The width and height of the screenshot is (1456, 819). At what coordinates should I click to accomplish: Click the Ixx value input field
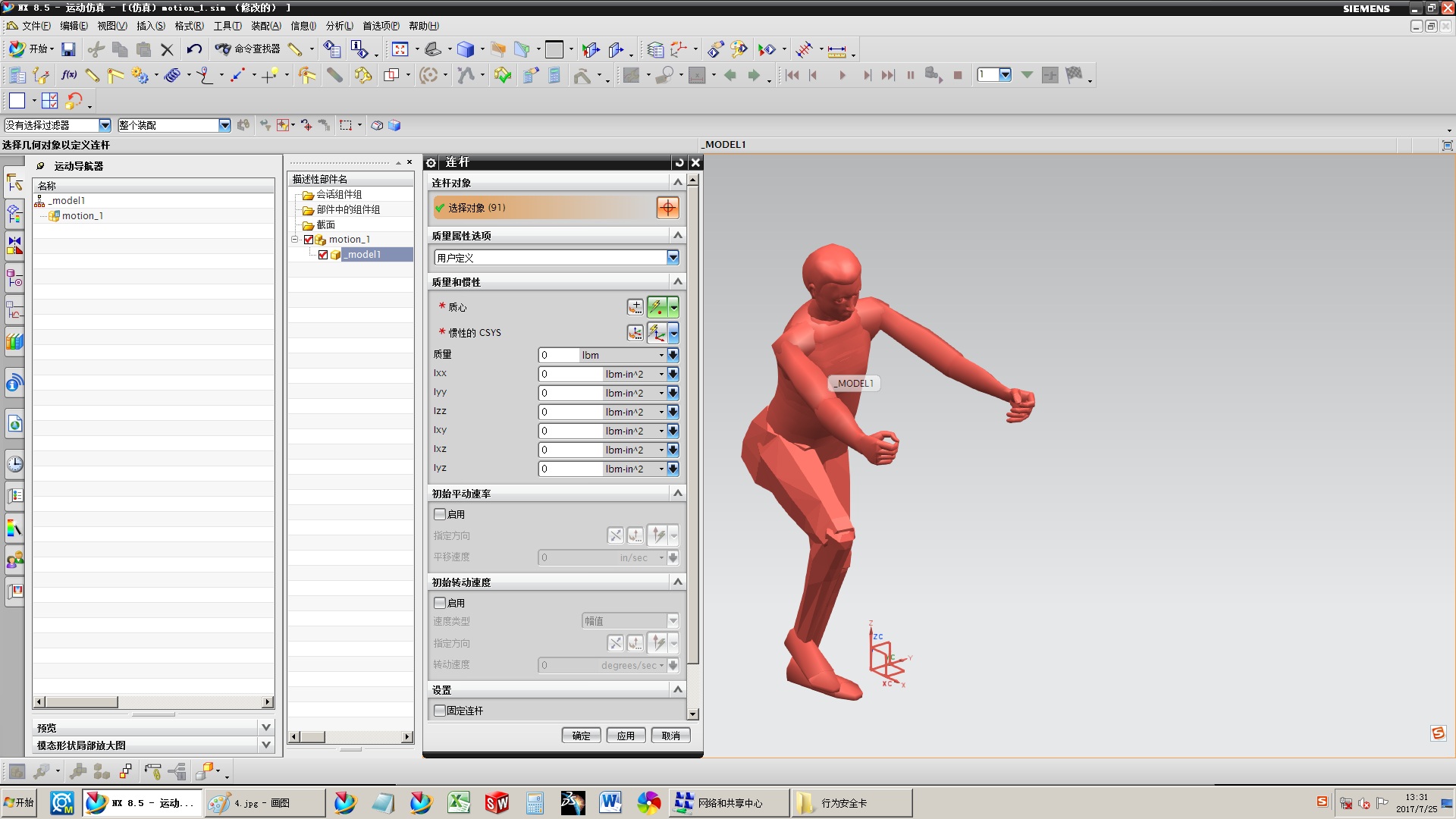tap(570, 374)
